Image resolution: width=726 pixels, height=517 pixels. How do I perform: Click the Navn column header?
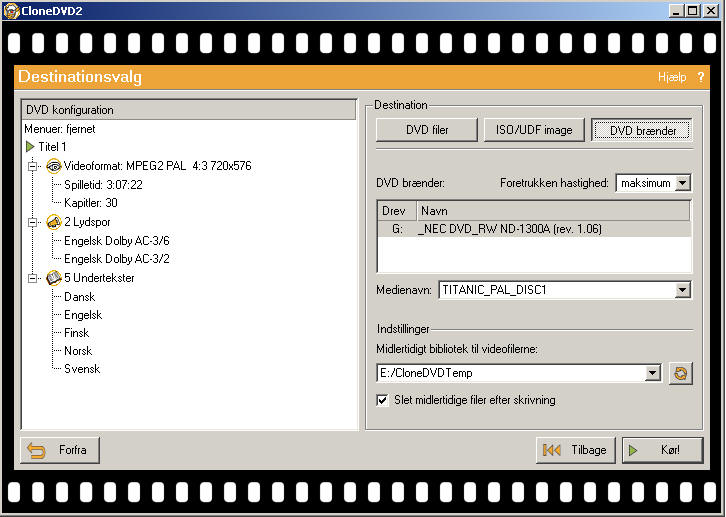[x=553, y=211]
